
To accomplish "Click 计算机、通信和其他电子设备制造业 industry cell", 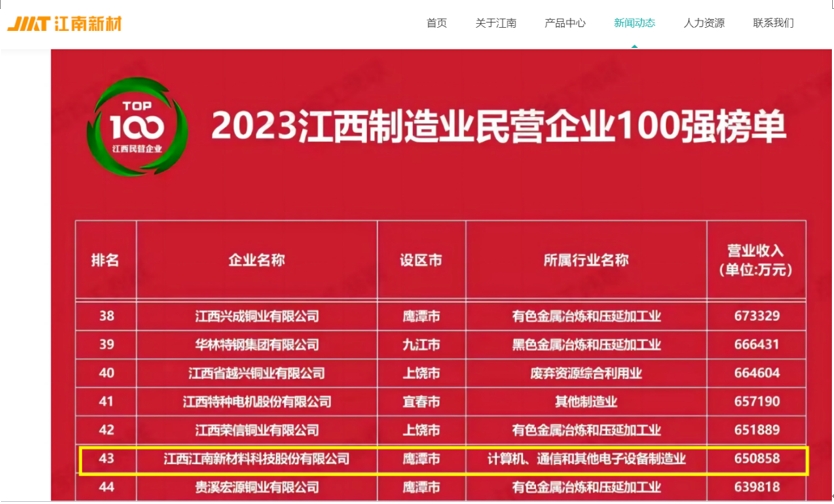I will [586, 458].
